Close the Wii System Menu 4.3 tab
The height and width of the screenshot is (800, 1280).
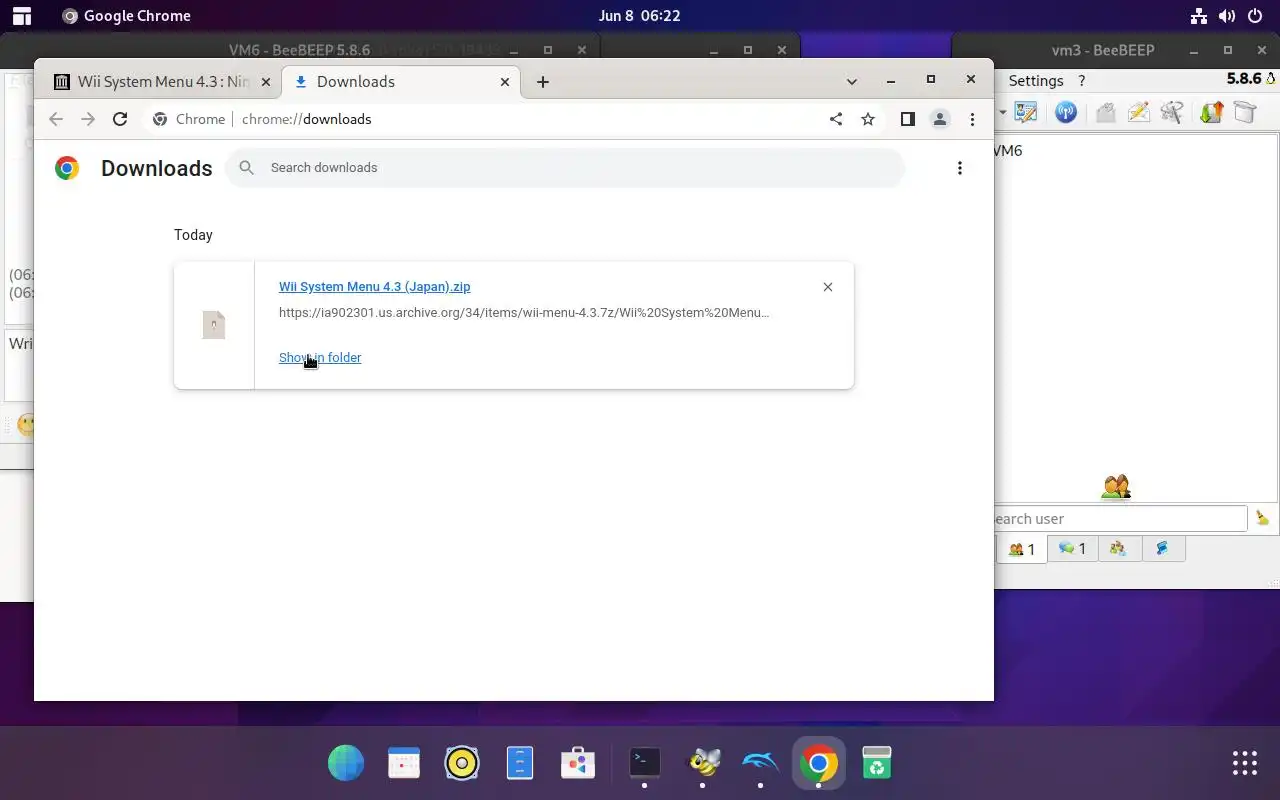click(x=265, y=82)
